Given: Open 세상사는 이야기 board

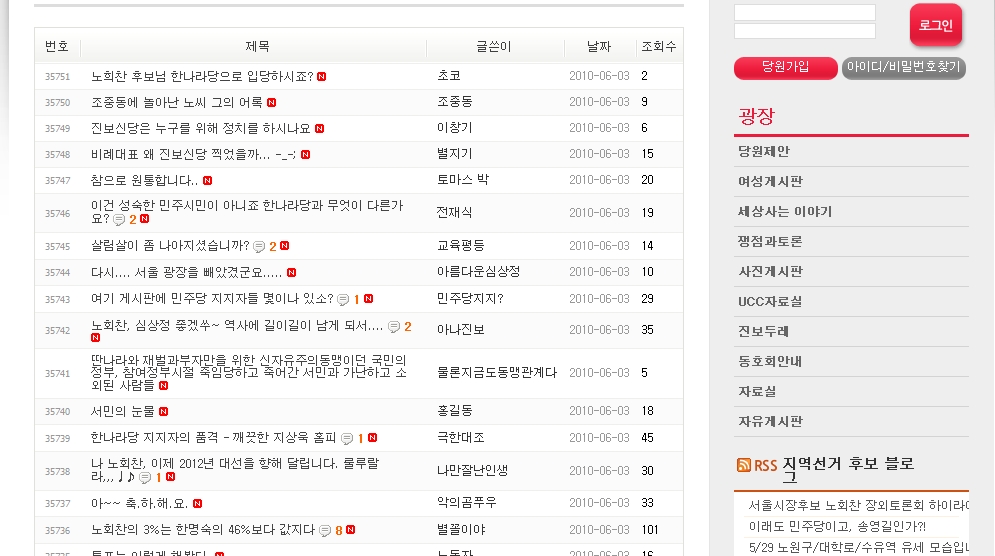Looking at the screenshot, I should pyautogui.click(x=785, y=211).
